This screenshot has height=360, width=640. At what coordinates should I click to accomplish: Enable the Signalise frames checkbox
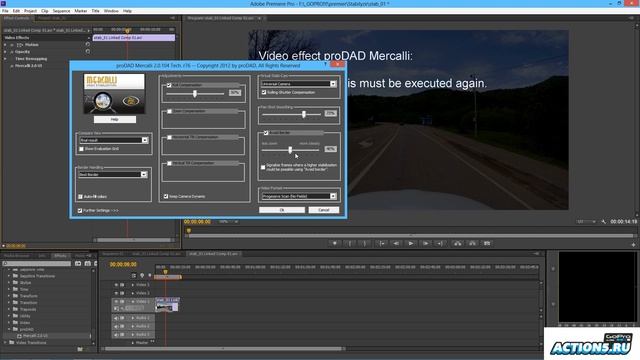pyautogui.click(x=263, y=167)
